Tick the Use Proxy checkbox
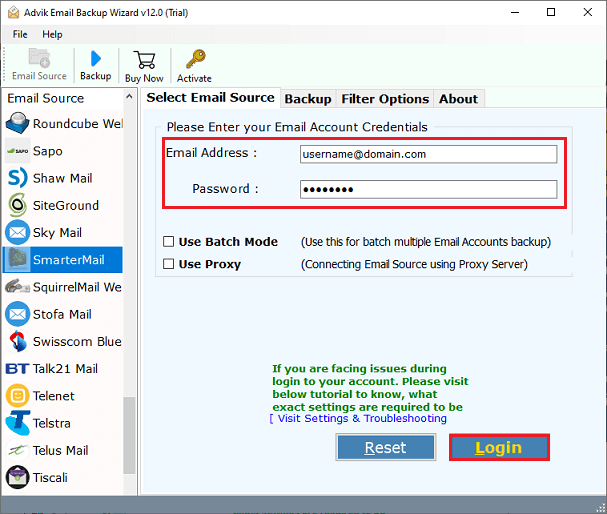Viewport: 607px width, 514px height. (168, 264)
